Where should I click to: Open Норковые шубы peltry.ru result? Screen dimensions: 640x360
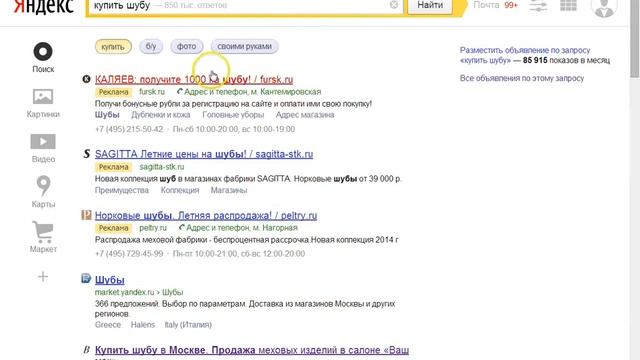(x=206, y=216)
